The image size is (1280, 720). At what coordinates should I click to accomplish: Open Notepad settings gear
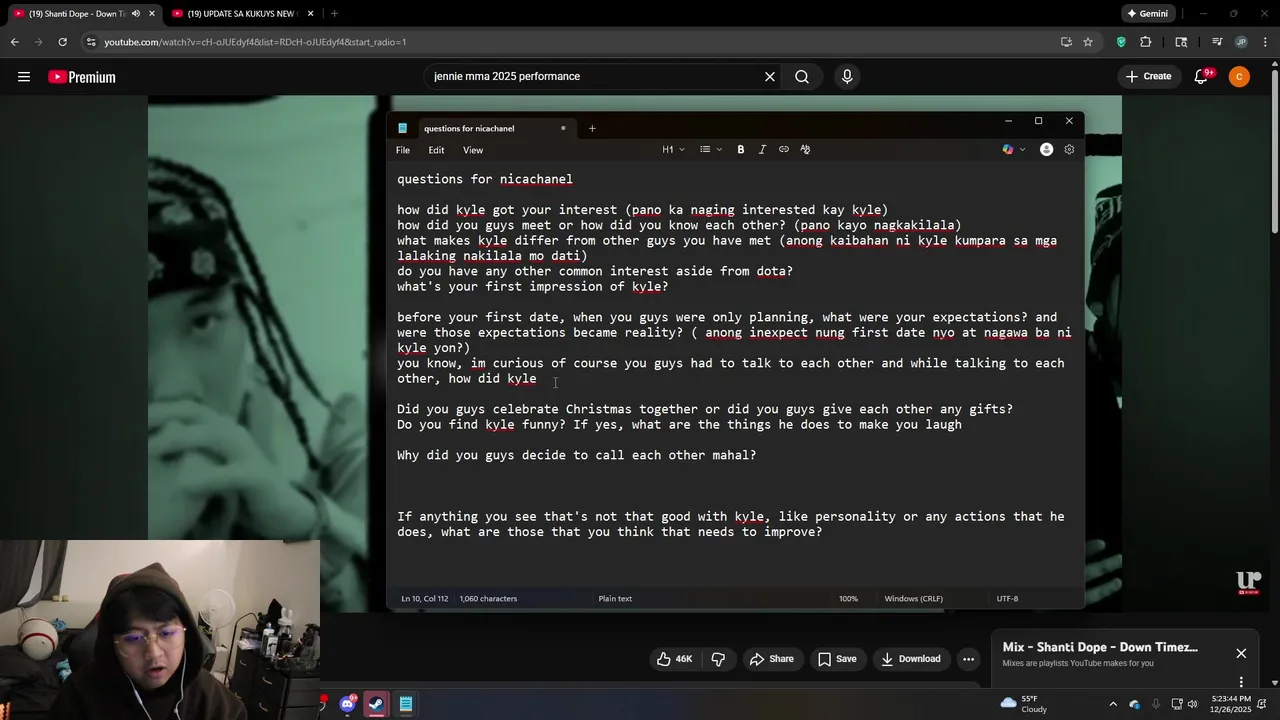click(1069, 150)
